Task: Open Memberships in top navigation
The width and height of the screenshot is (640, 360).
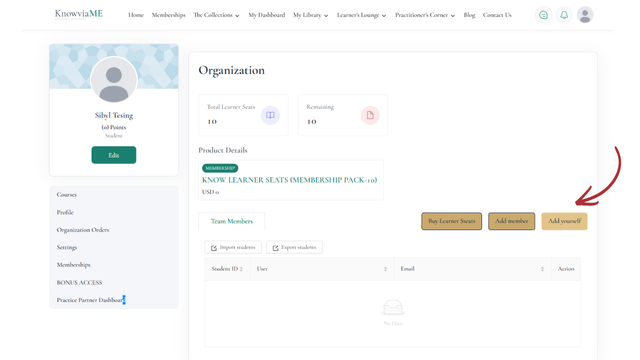Action: [169, 15]
